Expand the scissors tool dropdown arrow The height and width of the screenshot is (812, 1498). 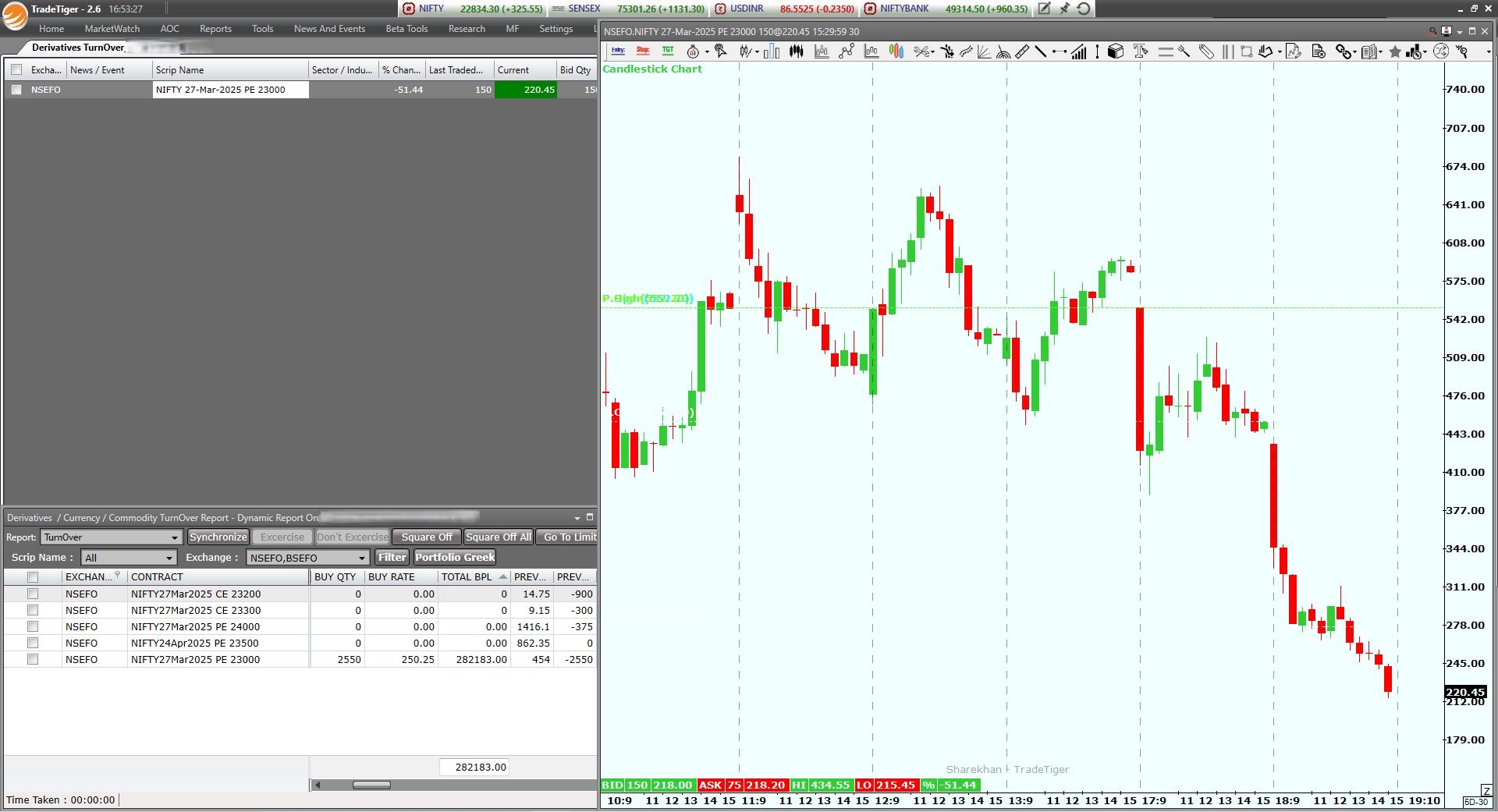(x=933, y=52)
